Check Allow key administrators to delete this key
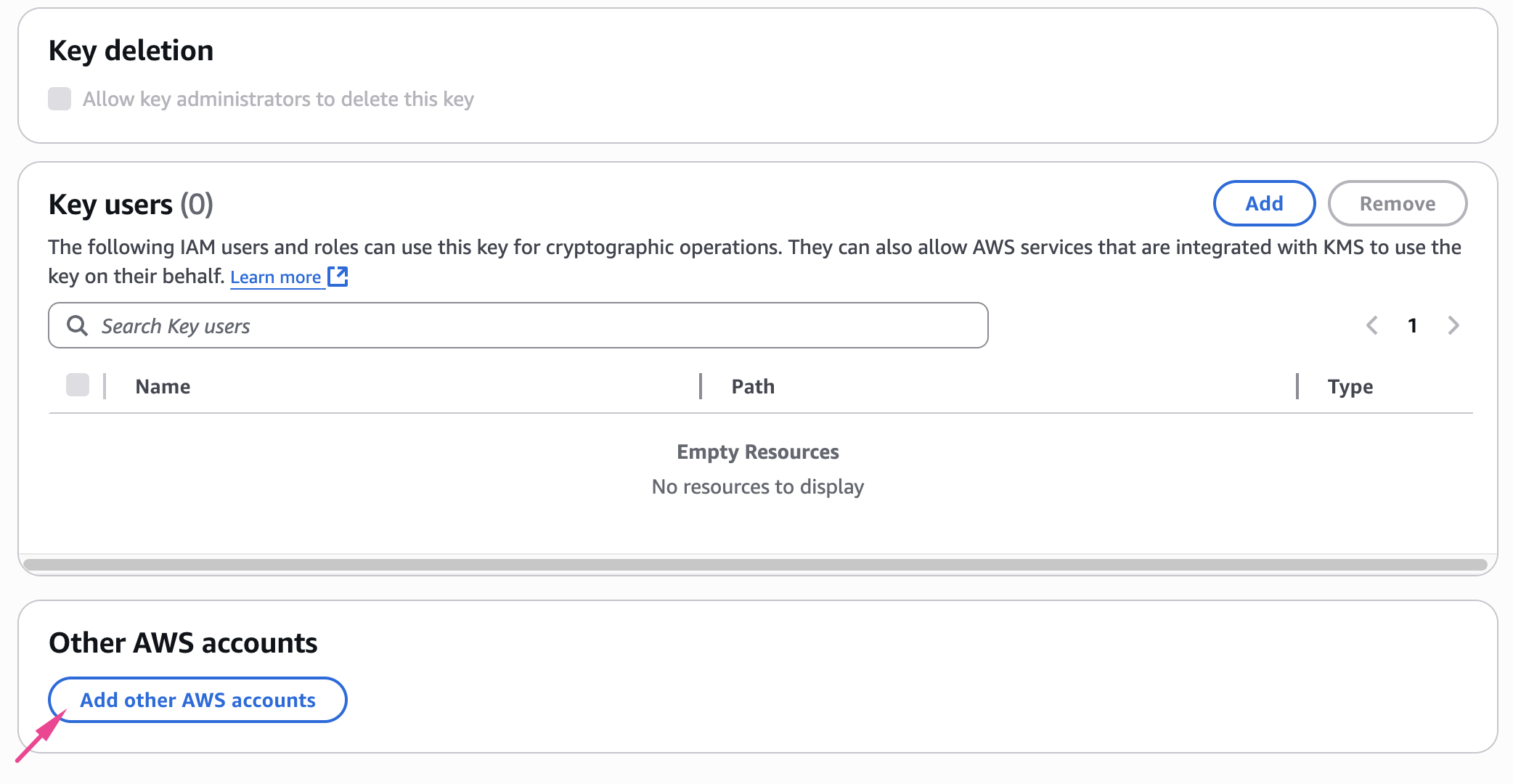 (x=60, y=99)
